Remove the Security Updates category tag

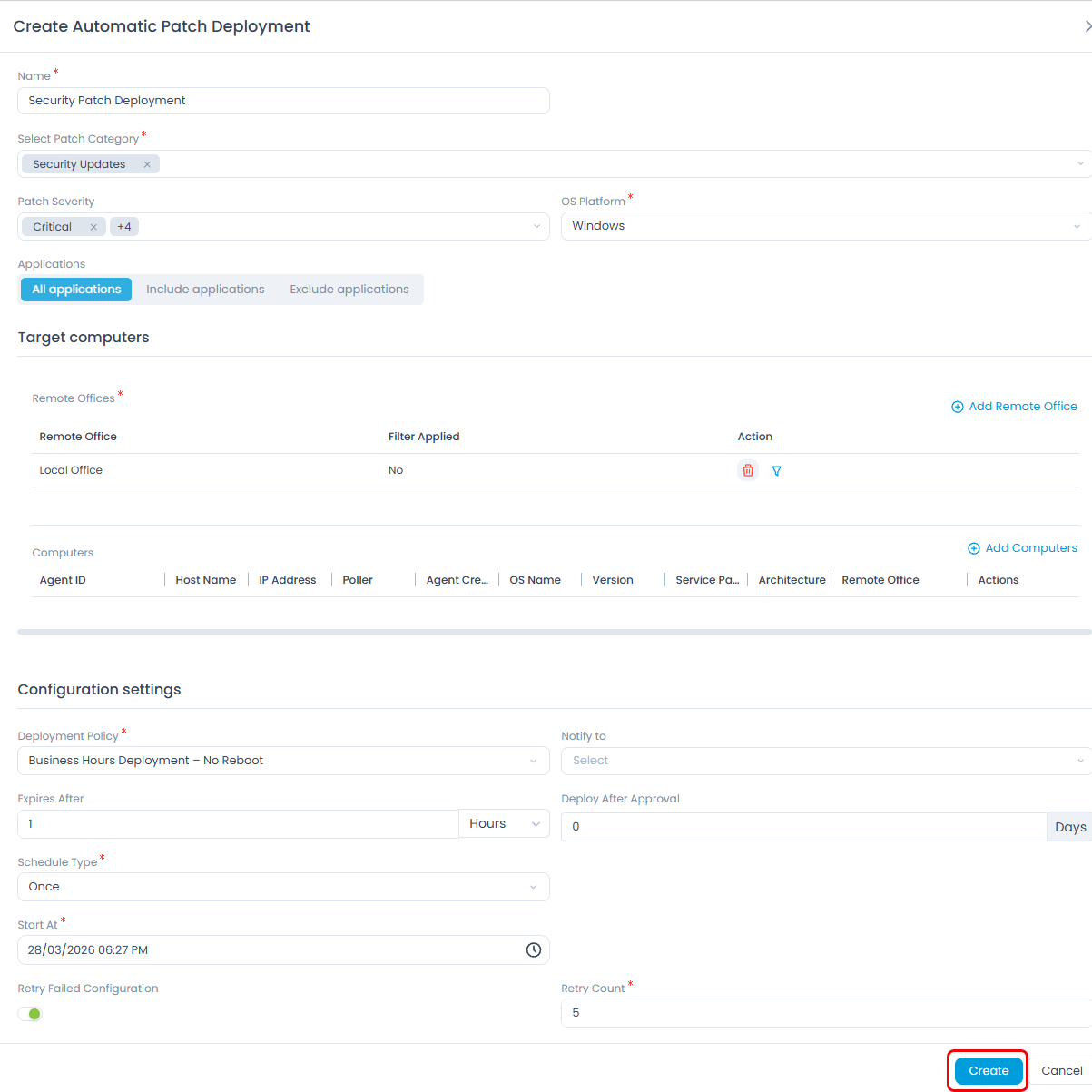[x=147, y=164]
